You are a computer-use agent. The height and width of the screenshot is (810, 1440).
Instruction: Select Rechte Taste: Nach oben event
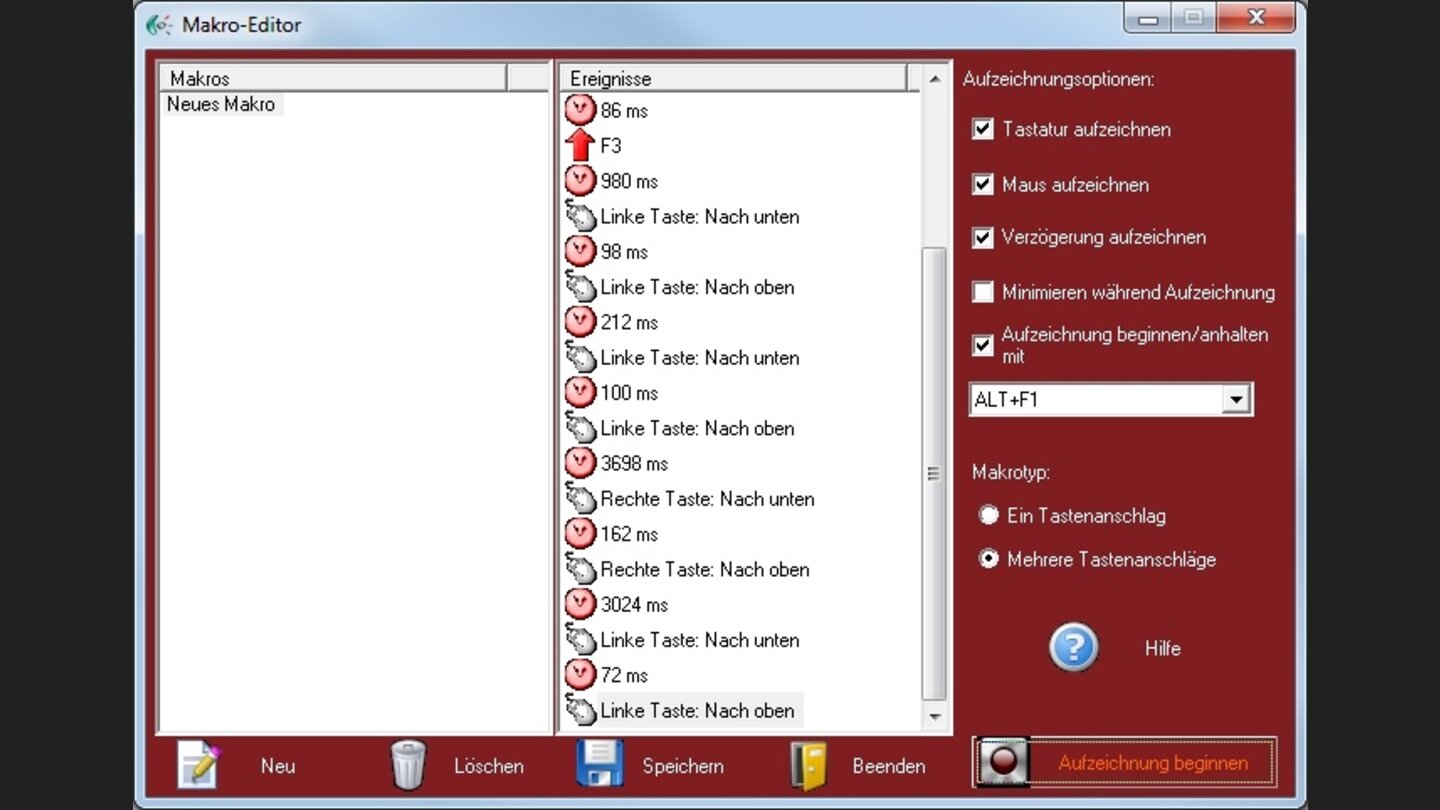(705, 569)
